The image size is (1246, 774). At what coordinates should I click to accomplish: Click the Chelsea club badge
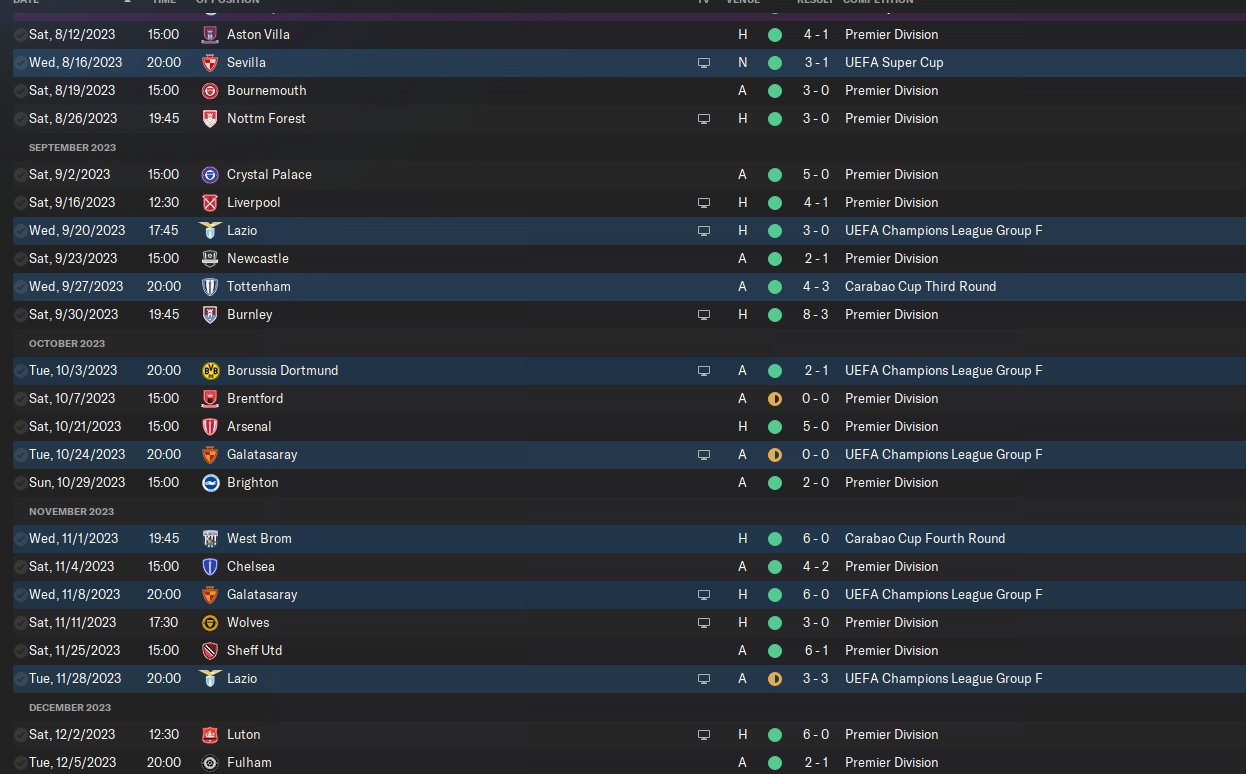tap(210, 566)
